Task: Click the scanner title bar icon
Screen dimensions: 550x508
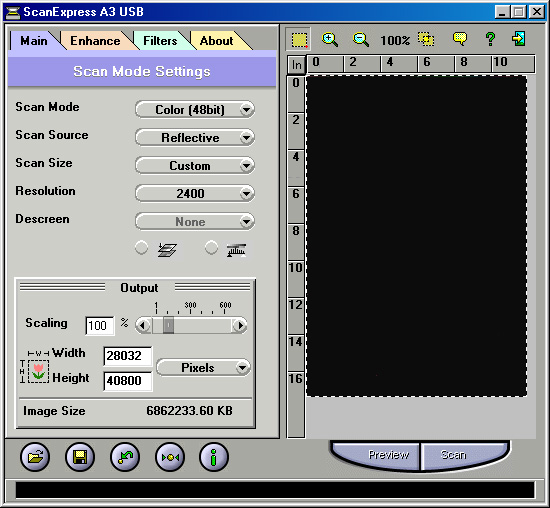Action: (x=13, y=12)
